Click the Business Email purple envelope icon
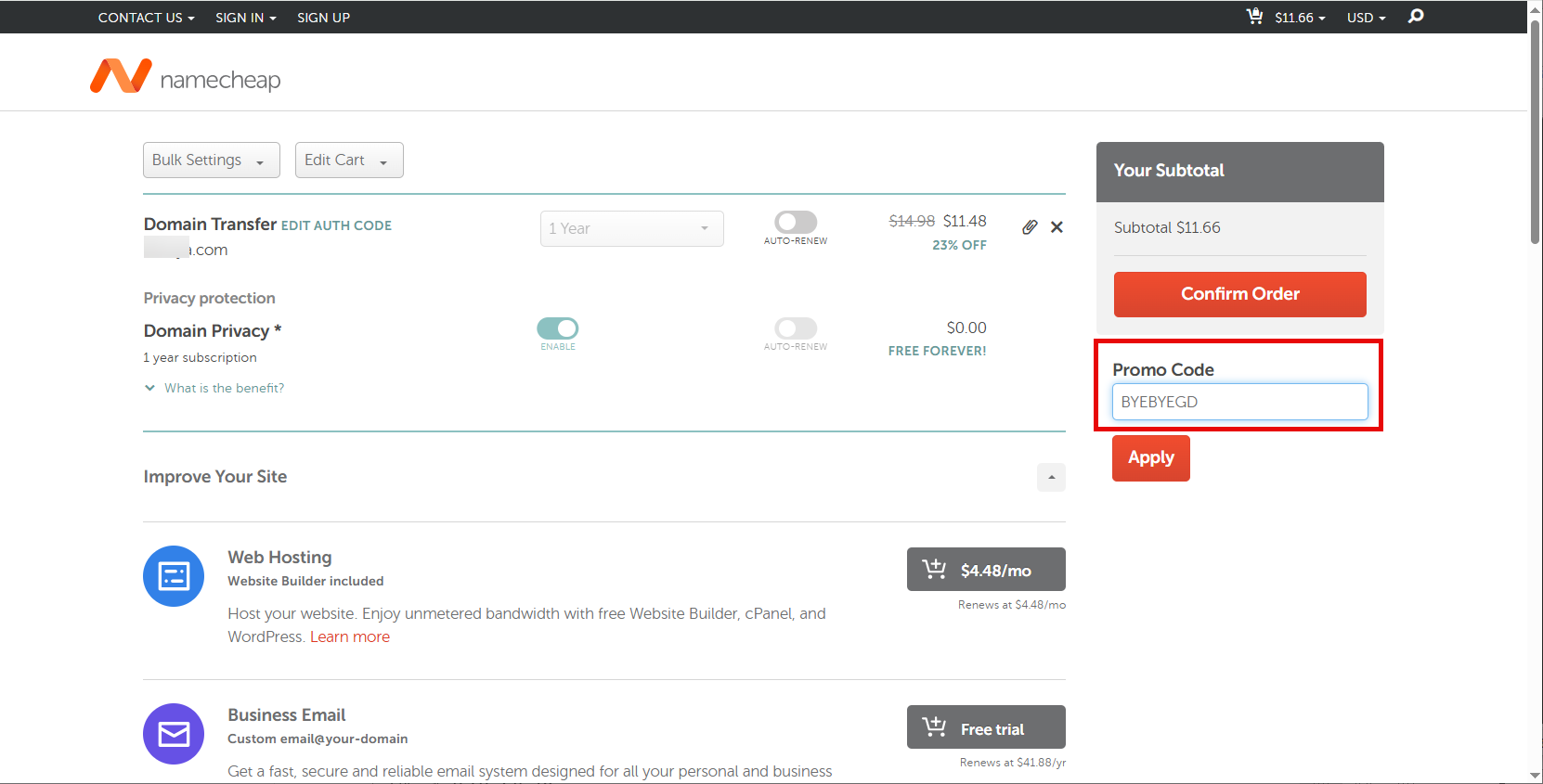1543x784 pixels. click(x=174, y=734)
